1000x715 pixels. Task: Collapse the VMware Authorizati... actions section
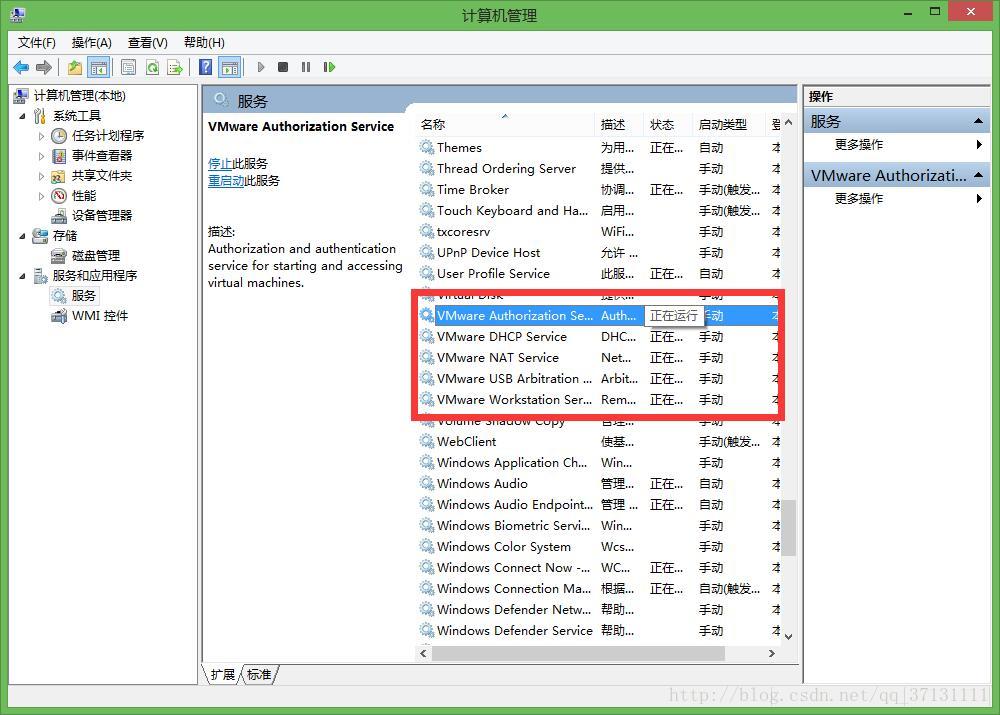pyautogui.click(x=978, y=175)
